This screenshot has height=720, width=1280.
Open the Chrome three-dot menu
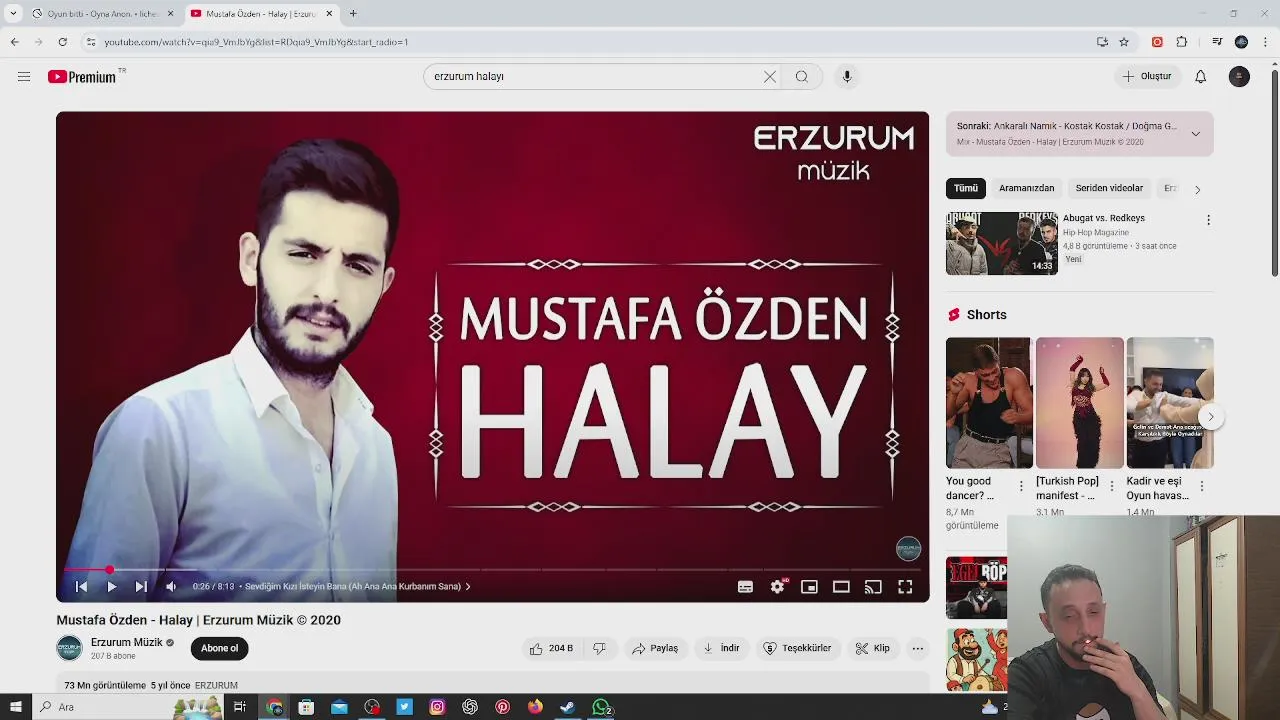tap(1266, 42)
